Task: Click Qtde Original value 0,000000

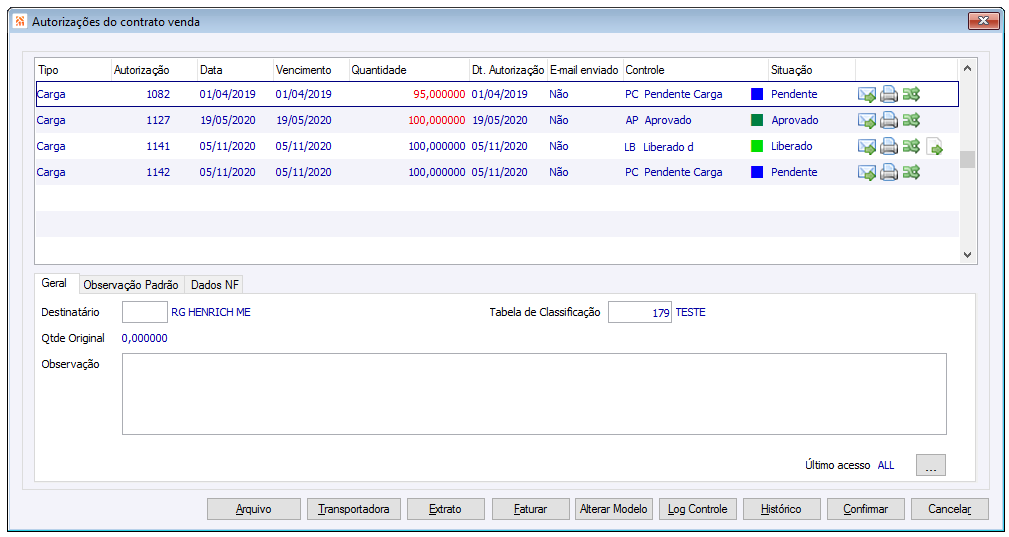Action: coord(145,338)
